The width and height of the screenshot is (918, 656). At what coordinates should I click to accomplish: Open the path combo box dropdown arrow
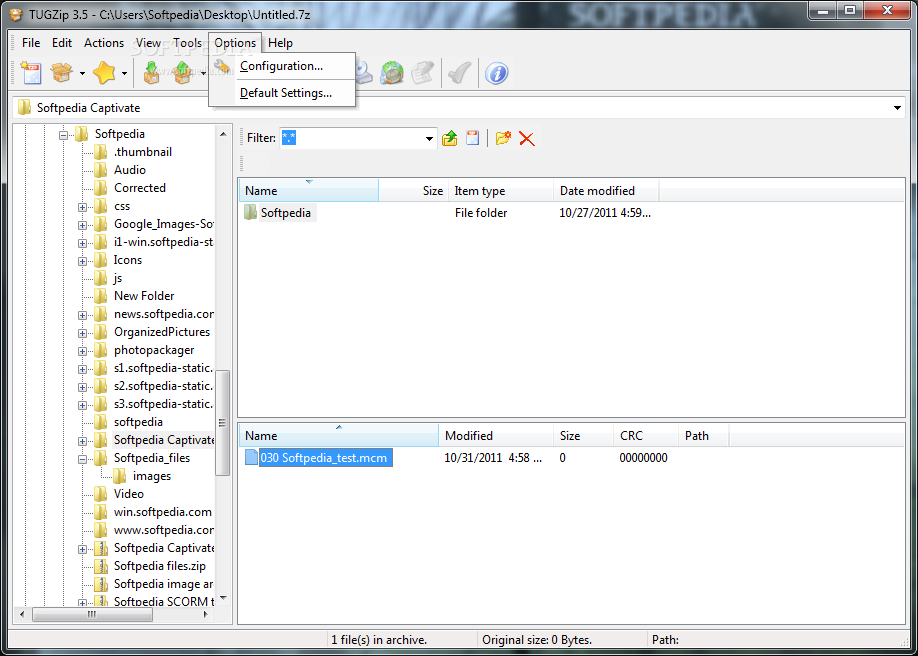pyautogui.click(x=898, y=108)
